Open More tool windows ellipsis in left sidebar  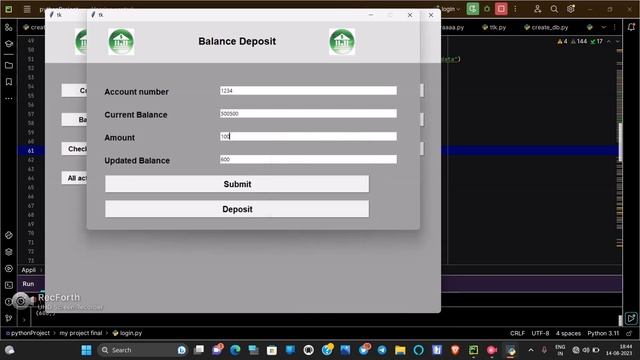(x=9, y=98)
